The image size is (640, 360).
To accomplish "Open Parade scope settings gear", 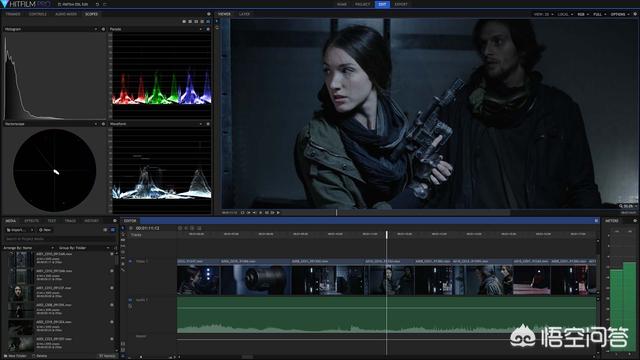I will 208,29.
